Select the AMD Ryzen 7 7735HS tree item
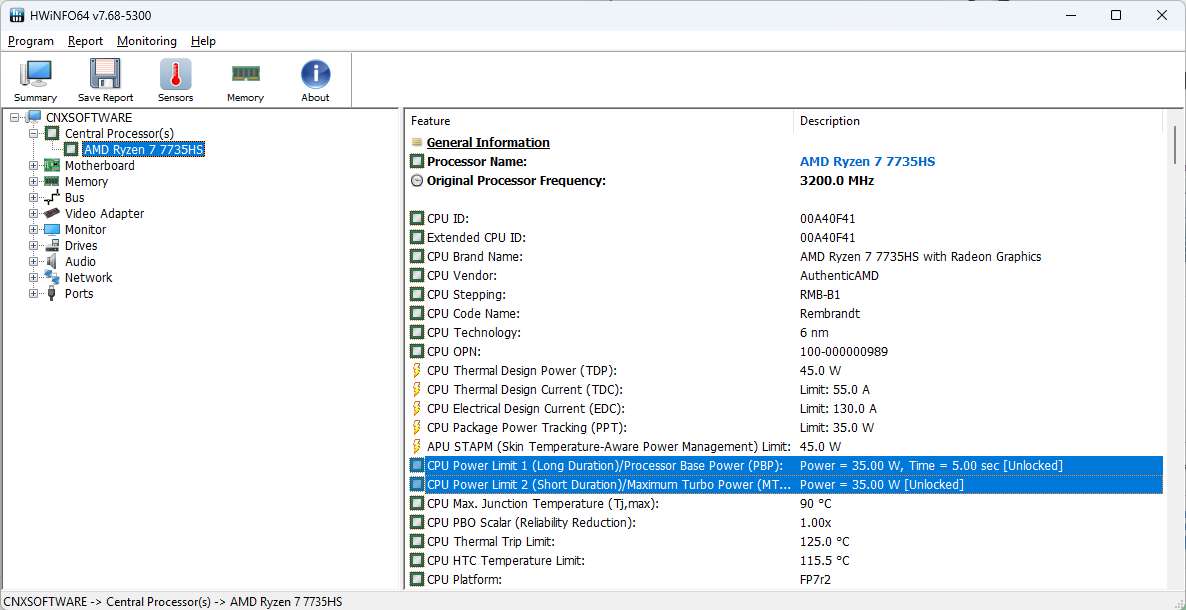Image resolution: width=1186 pixels, height=610 pixels. [144, 150]
